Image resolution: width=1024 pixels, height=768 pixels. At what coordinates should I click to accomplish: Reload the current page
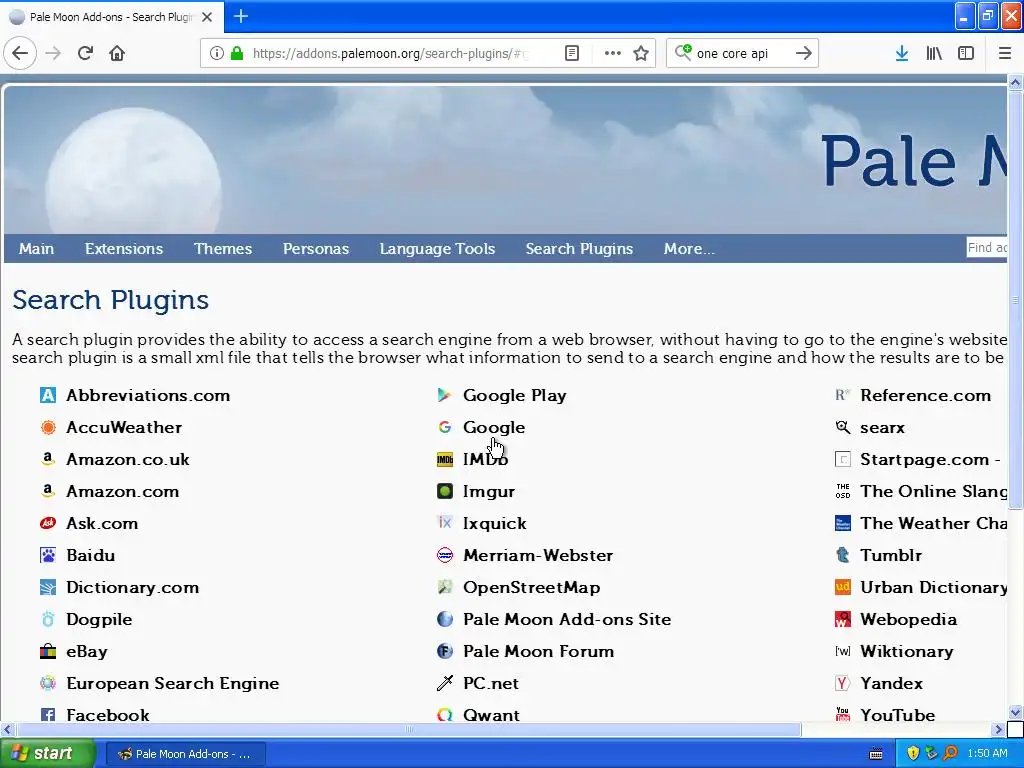85,53
